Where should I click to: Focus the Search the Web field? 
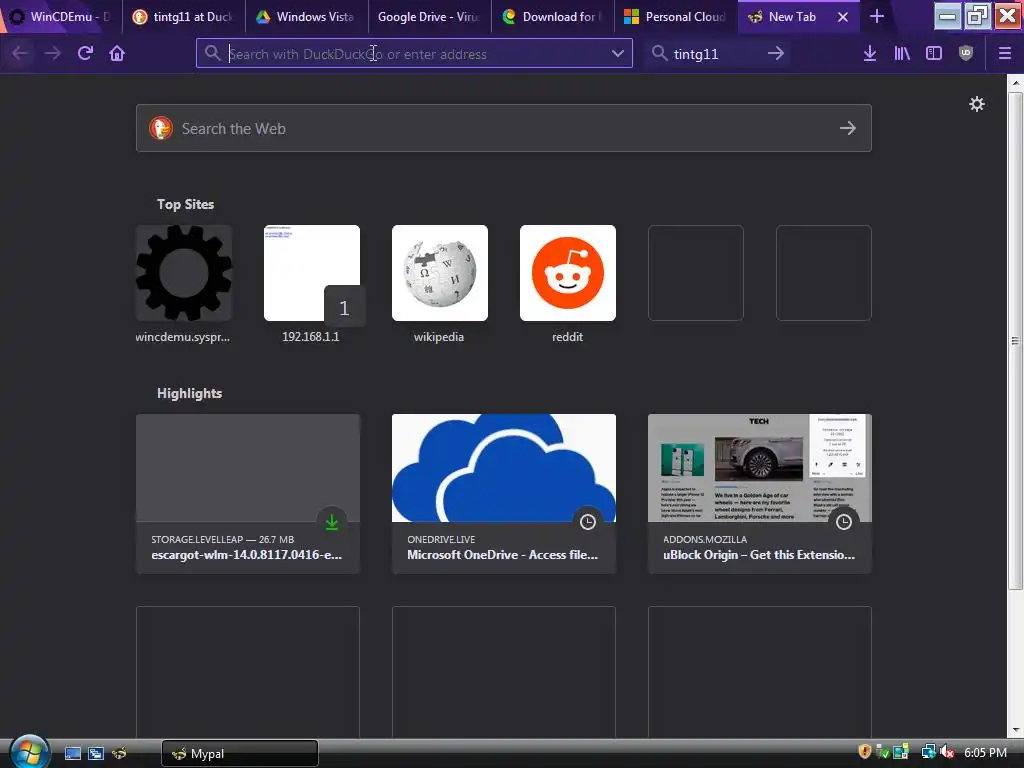click(x=504, y=128)
